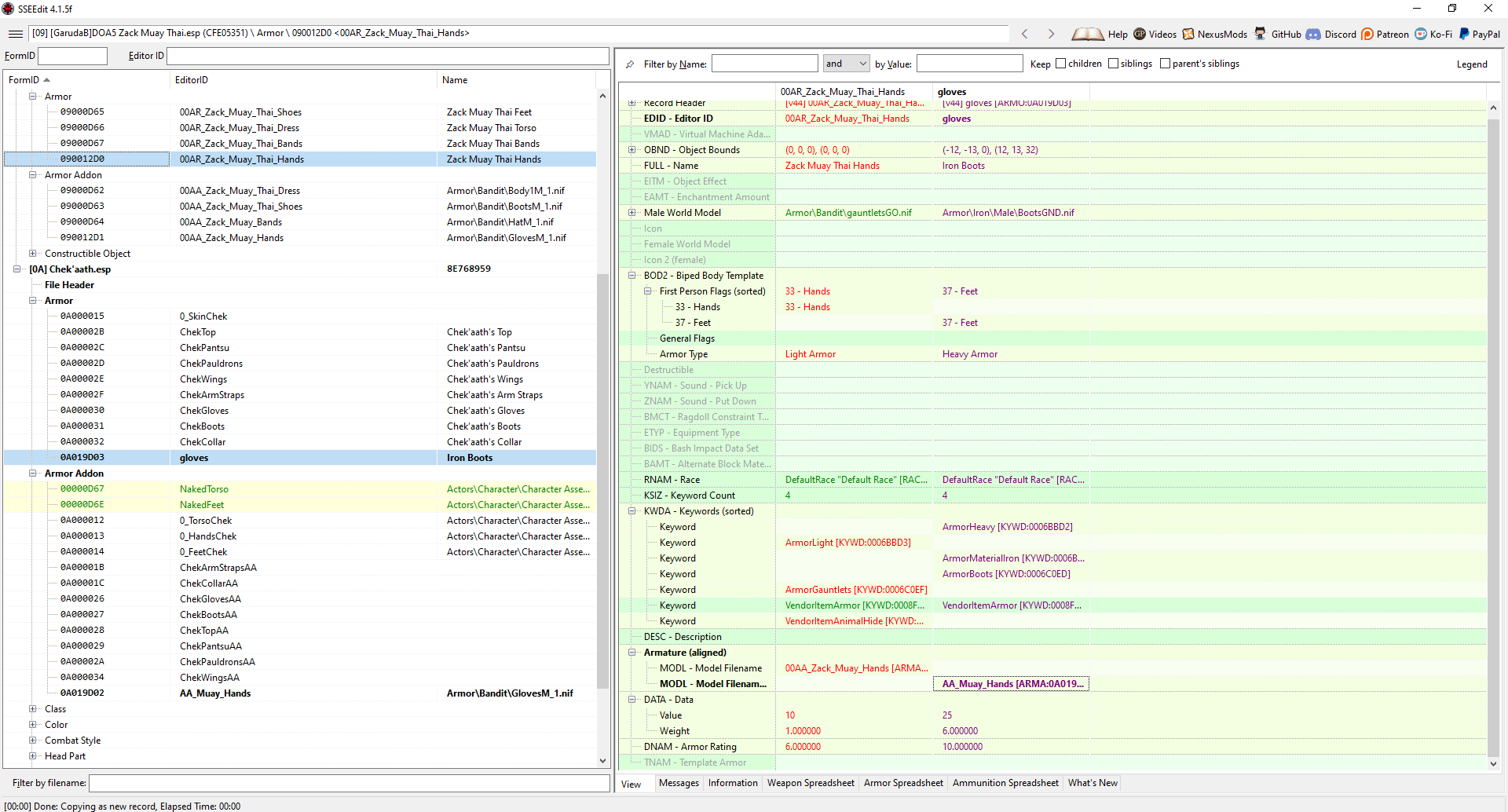Focus the Filter by filename field
Image resolution: width=1508 pixels, height=812 pixels.
pos(349,783)
